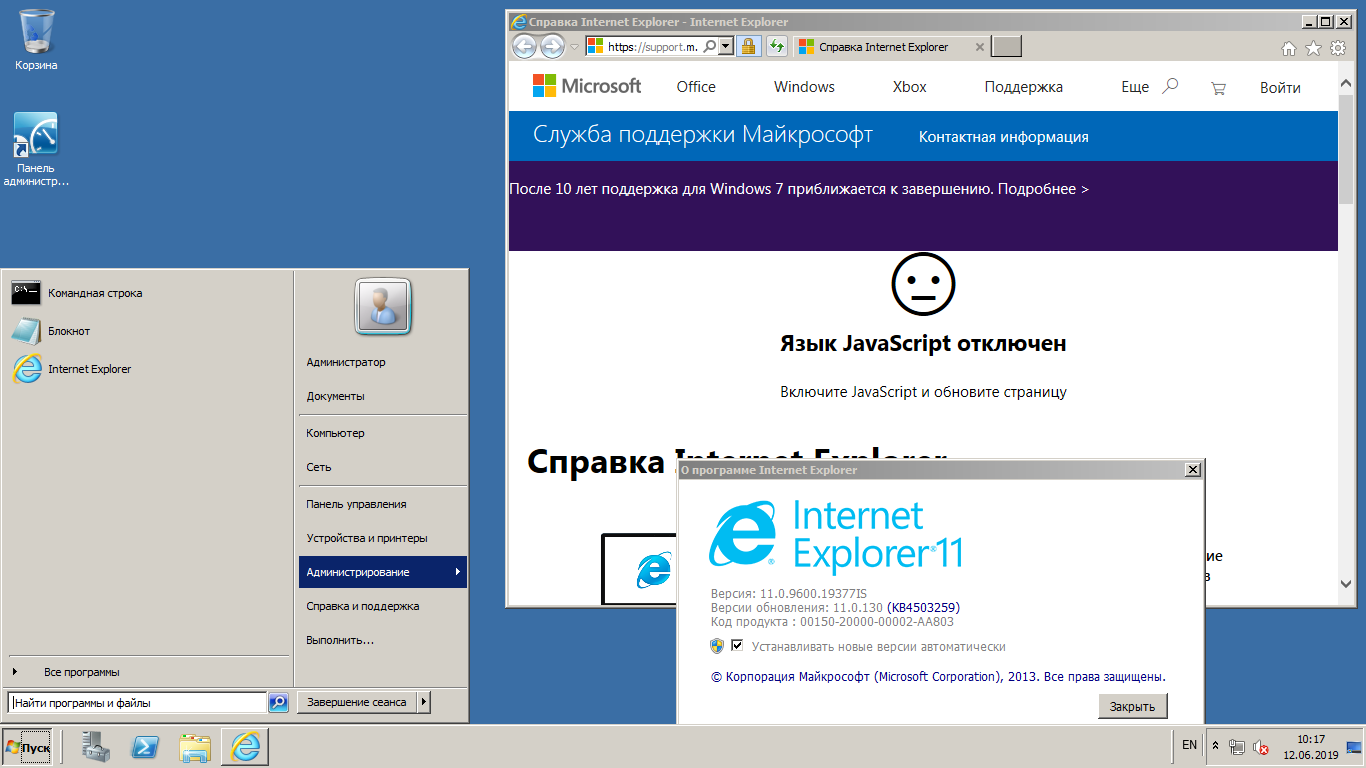Click the address bar search magnifier icon

[709, 46]
